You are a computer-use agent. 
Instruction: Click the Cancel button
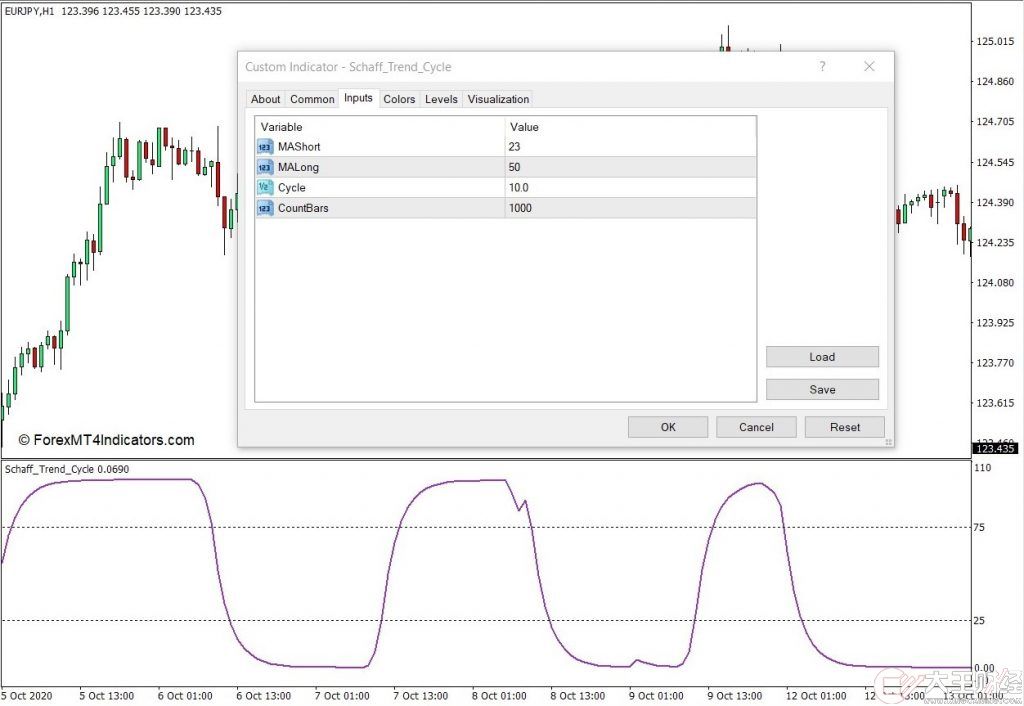[756, 427]
